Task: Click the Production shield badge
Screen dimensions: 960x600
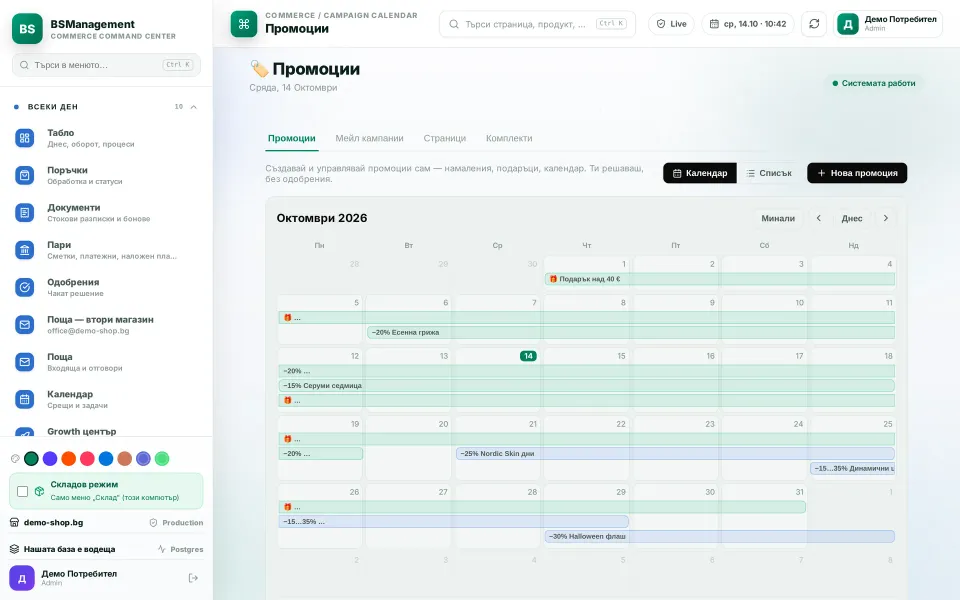Action: [176, 522]
